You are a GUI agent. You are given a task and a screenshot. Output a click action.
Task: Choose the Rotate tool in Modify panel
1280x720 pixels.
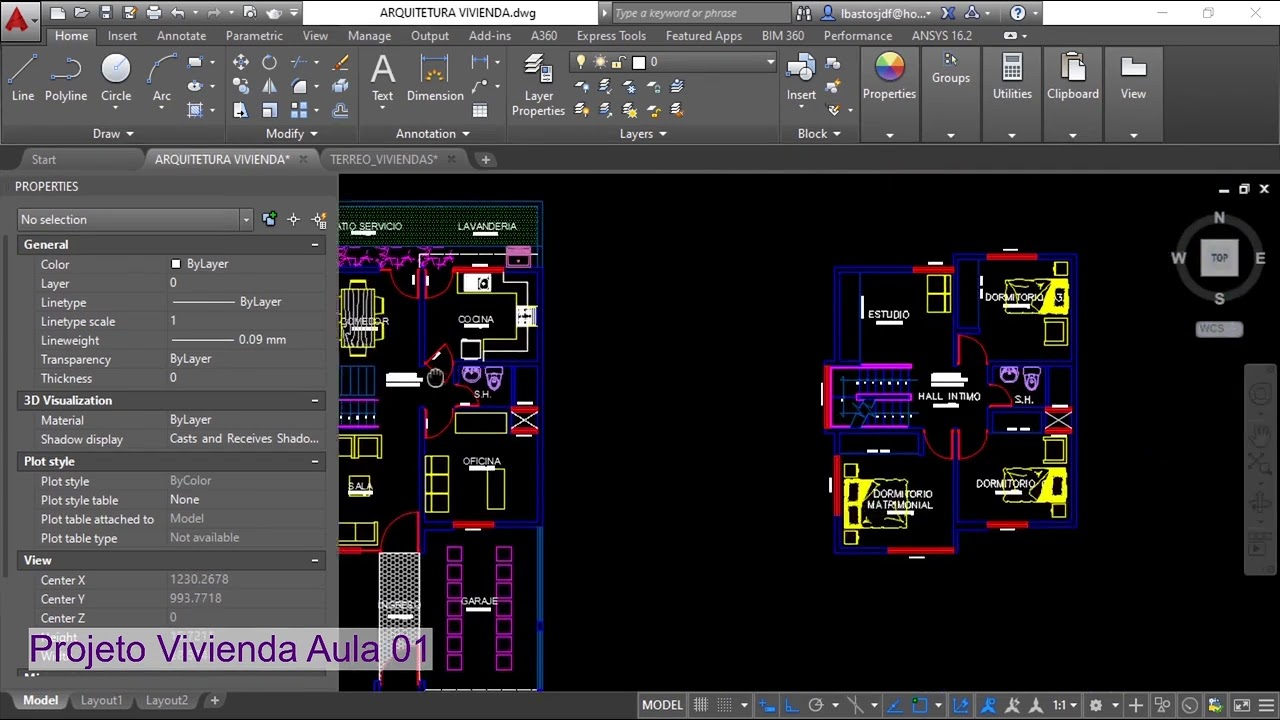click(269, 62)
